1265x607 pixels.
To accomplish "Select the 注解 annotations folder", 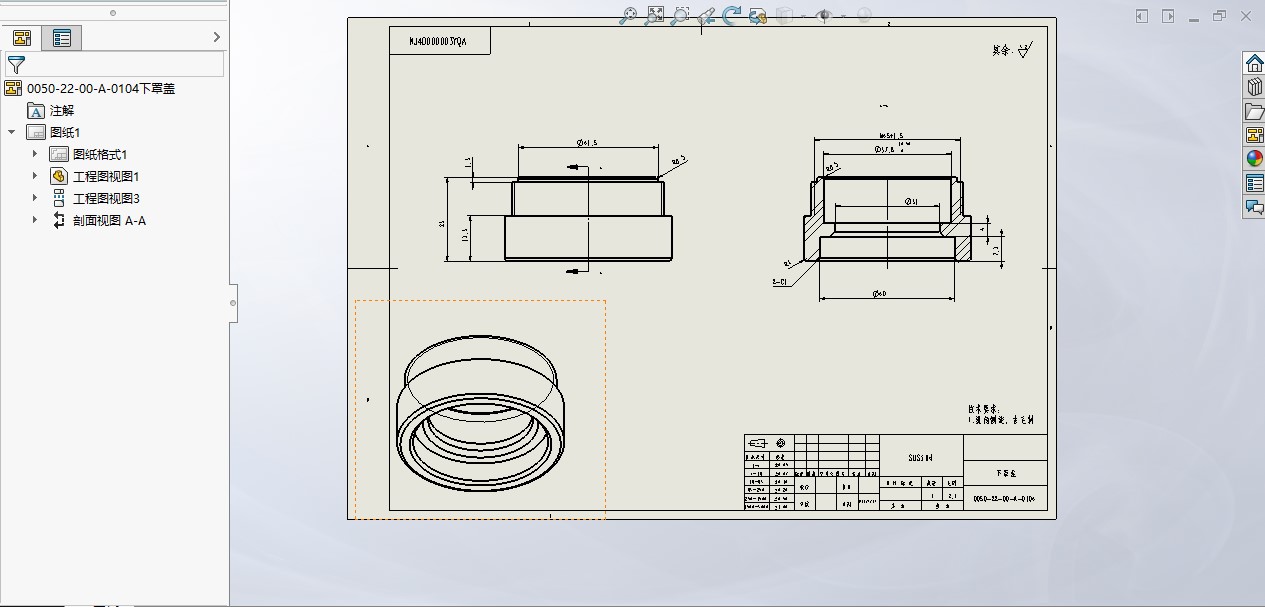I will [62, 110].
